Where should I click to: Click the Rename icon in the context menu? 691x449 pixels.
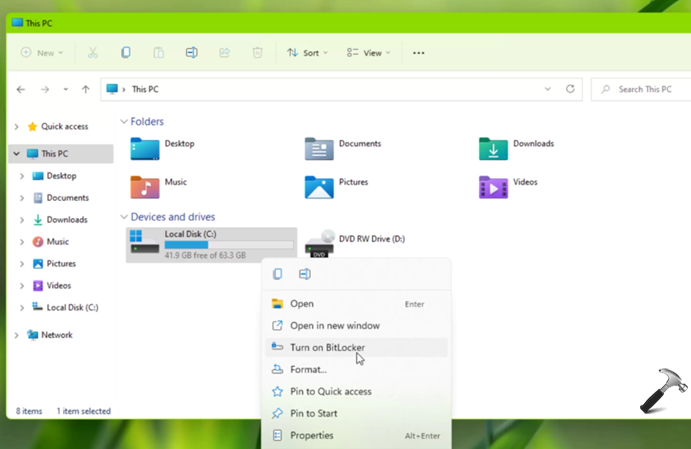305,274
